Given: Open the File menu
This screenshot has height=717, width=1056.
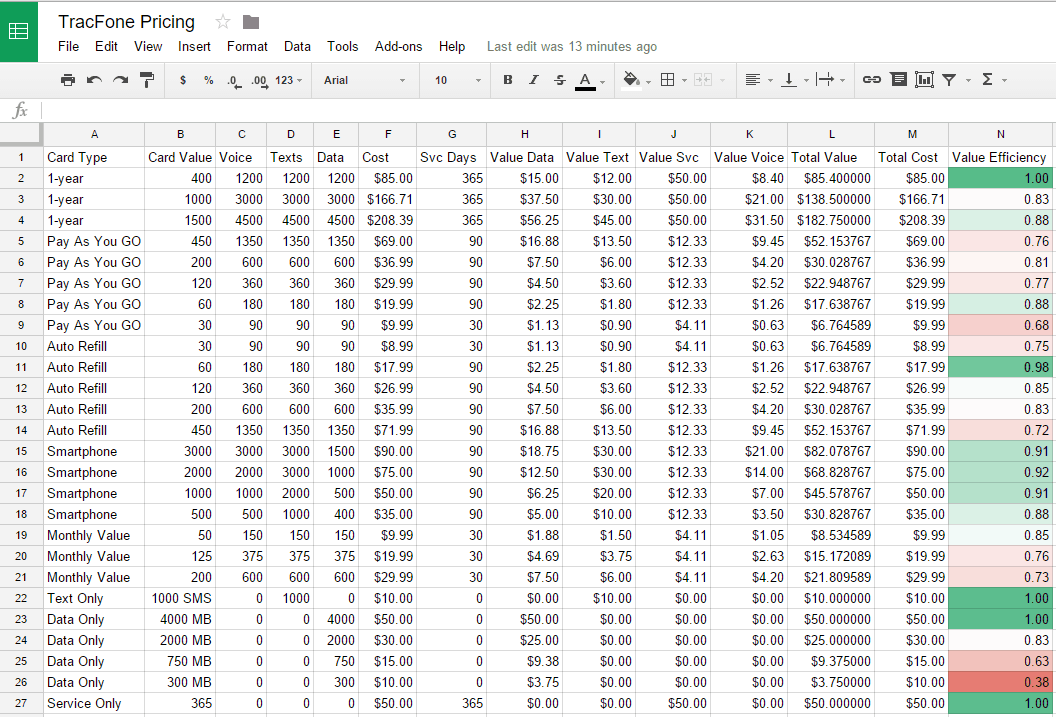Looking at the screenshot, I should [x=69, y=46].
